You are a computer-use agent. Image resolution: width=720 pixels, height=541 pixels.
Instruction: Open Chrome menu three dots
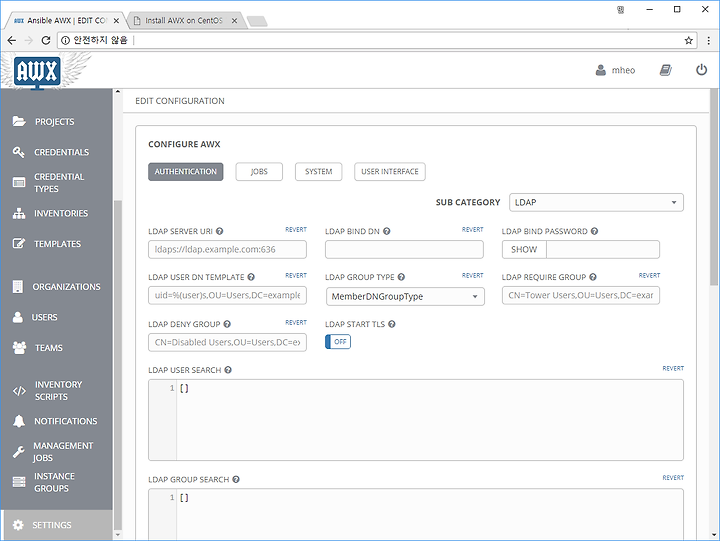point(709,40)
